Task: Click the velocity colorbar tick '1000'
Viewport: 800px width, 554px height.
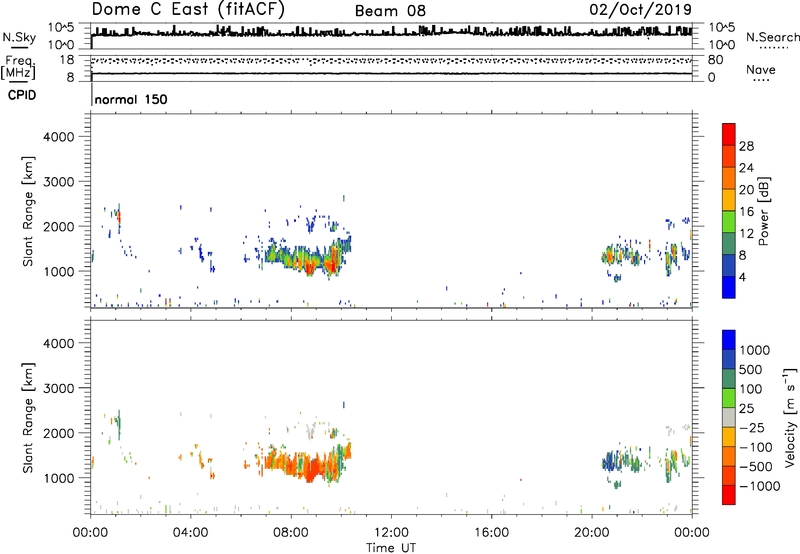Action: click(754, 350)
